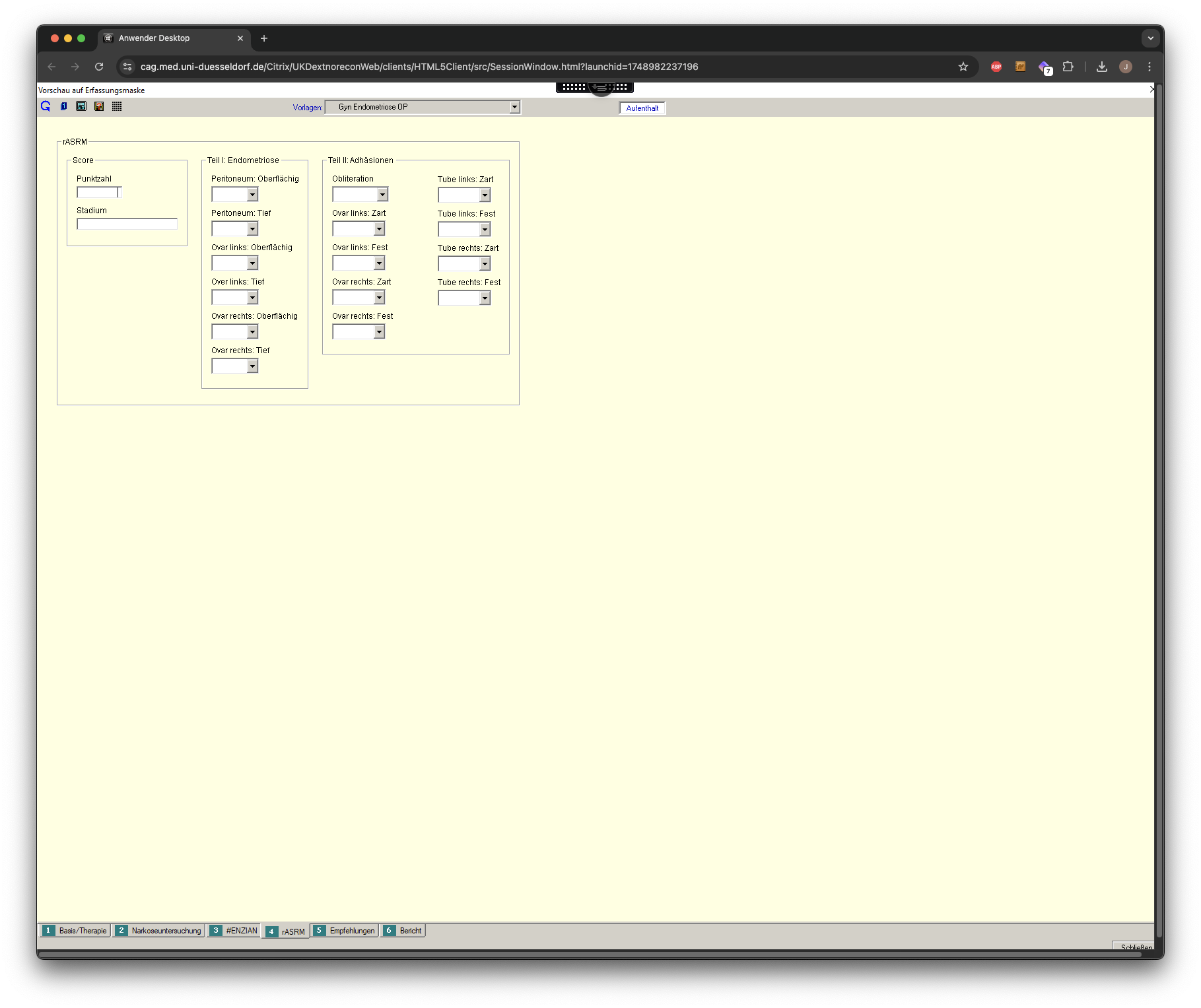Click the dotted grid toolbar icon
Viewport: 1201px width, 1008px height.
(117, 106)
